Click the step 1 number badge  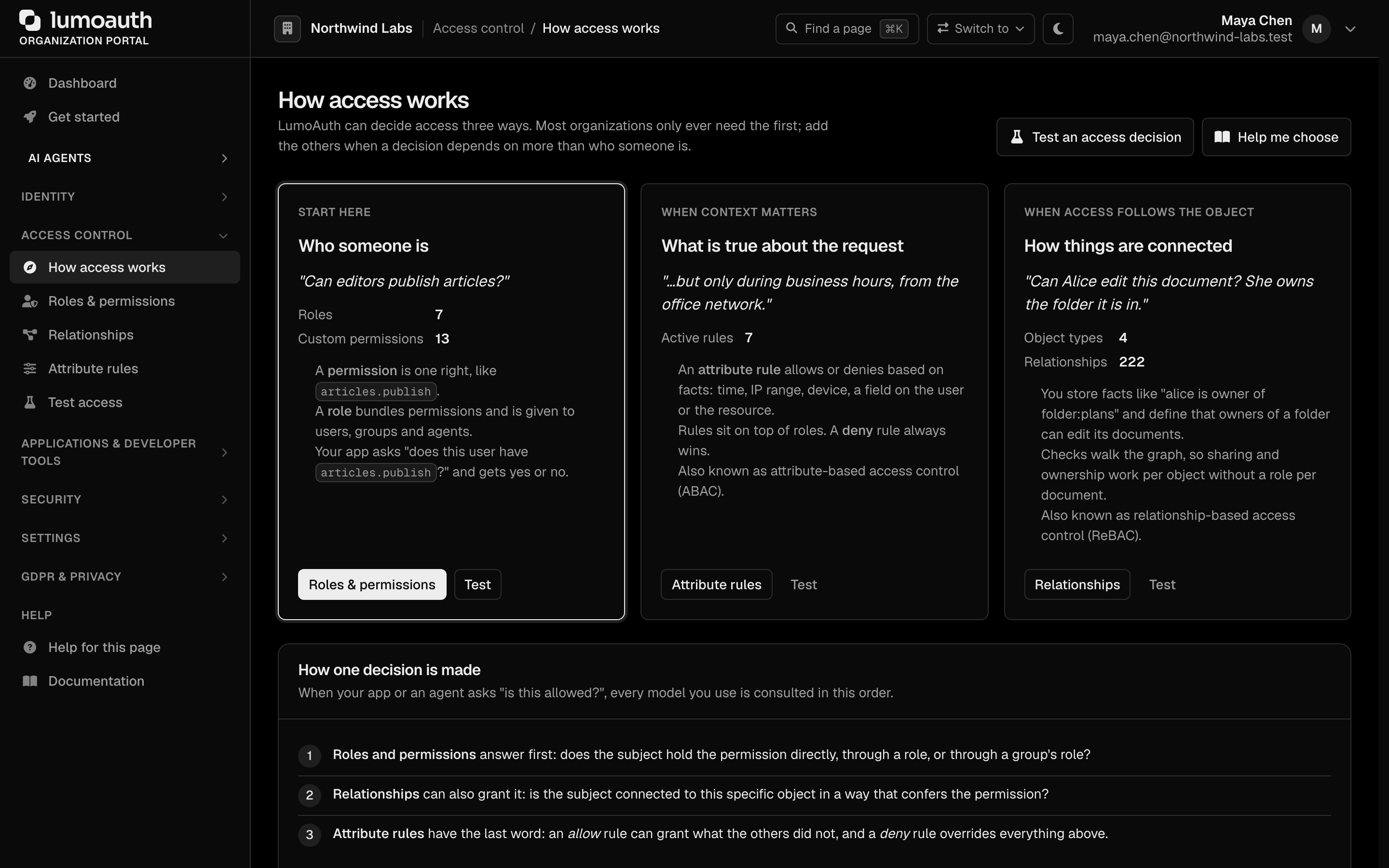(x=309, y=756)
